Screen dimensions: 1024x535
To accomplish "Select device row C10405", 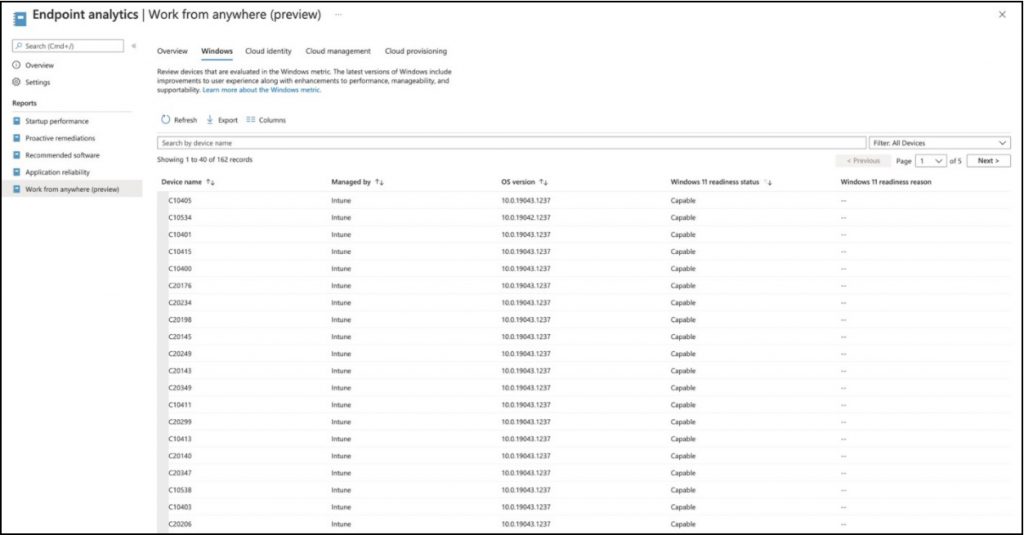I will [583, 201].
